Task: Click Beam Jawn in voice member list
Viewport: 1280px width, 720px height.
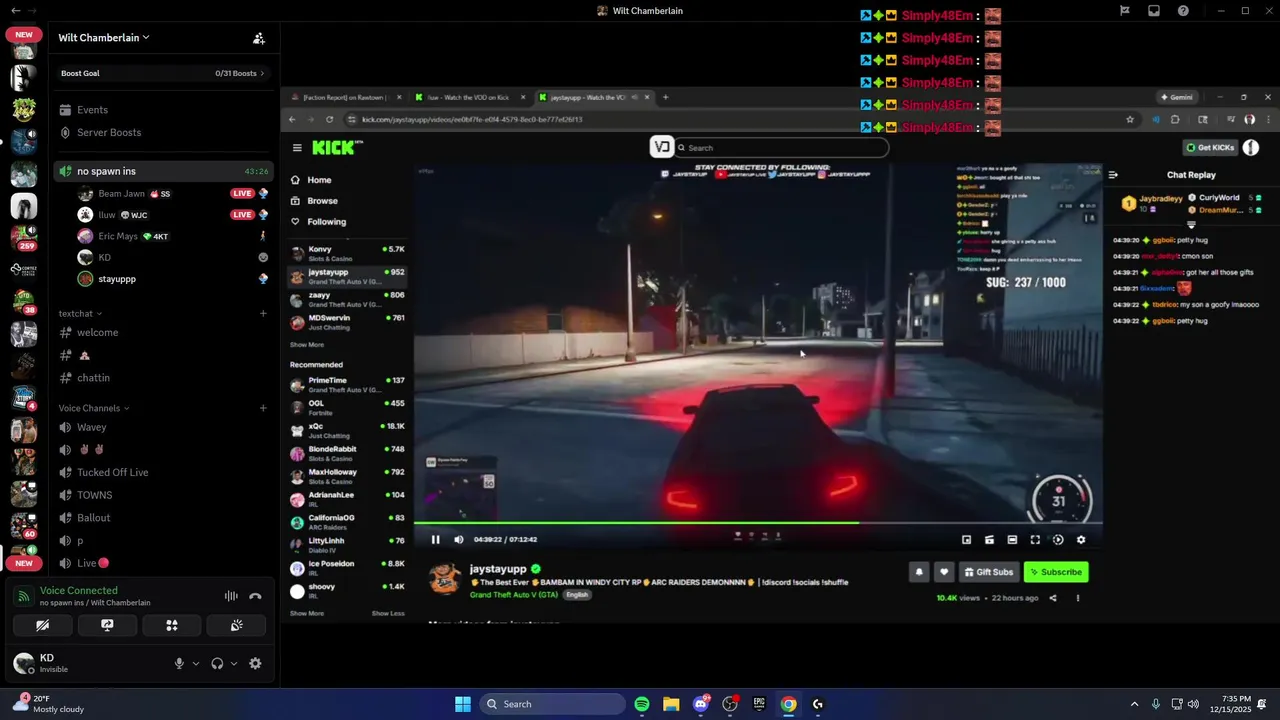Action: (x=120, y=193)
